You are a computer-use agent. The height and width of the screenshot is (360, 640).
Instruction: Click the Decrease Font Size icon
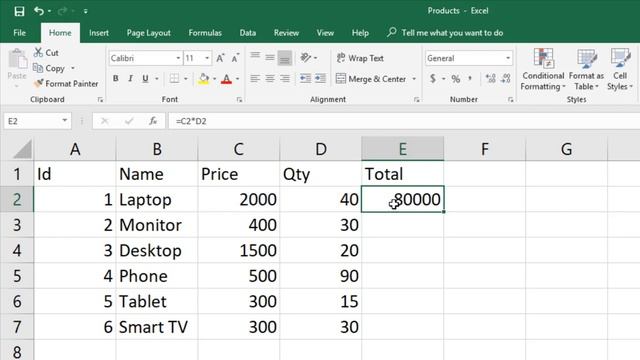tap(235, 58)
